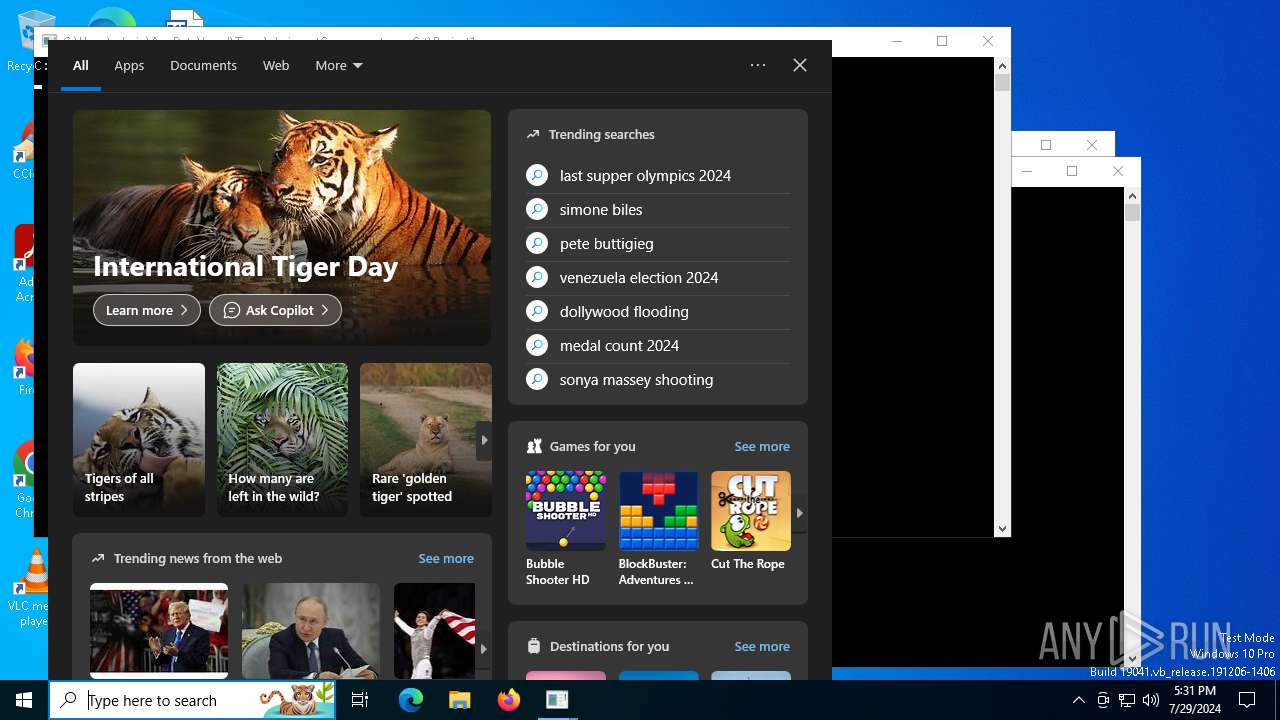Open the Windows Start menu
This screenshot has height=720, width=1280.
click(24, 700)
